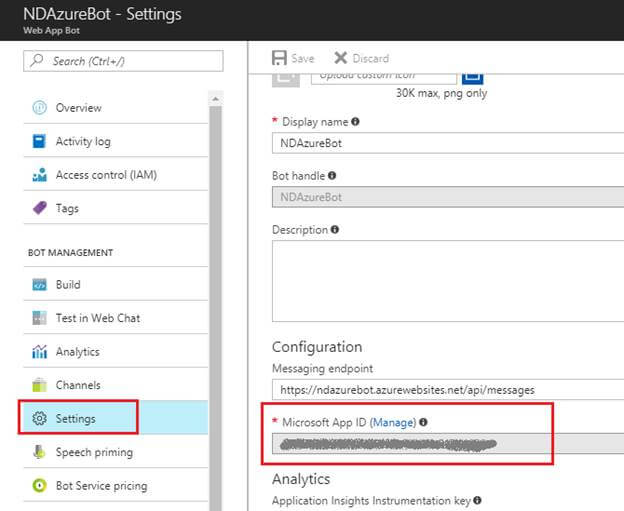
Task: Click the Overview globe icon
Action: point(40,108)
